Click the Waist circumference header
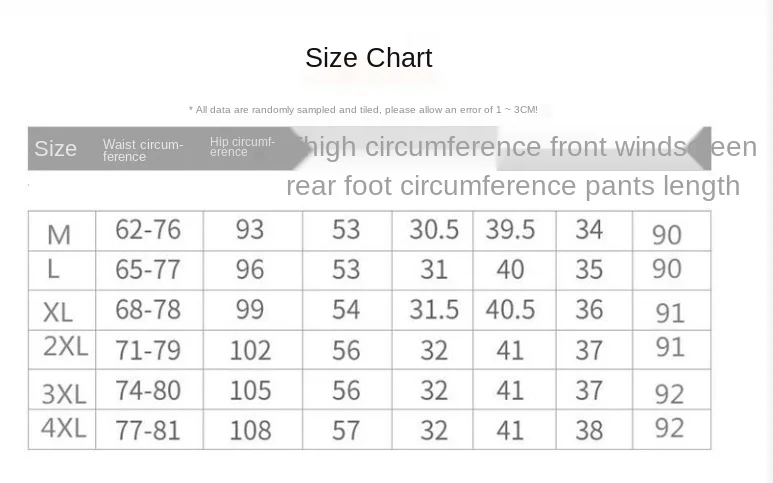This screenshot has height=483, width=773. coord(143,150)
